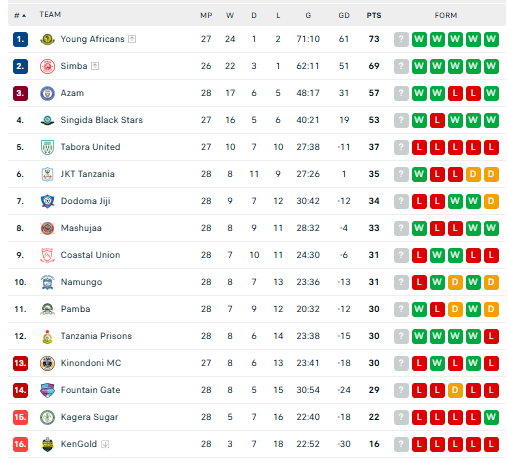Sort table by the # rank column

click(x=20, y=15)
